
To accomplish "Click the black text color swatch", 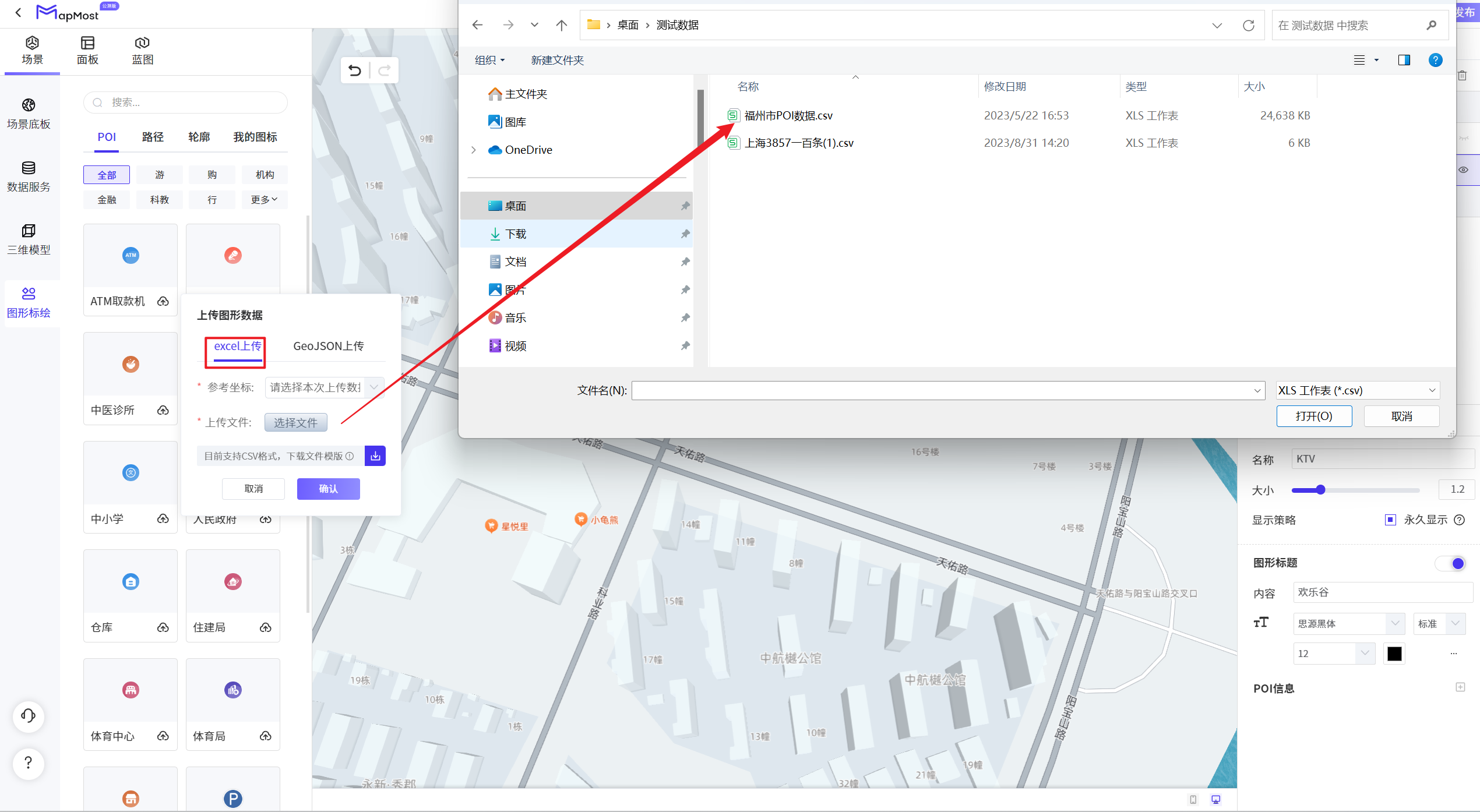I will point(1394,654).
